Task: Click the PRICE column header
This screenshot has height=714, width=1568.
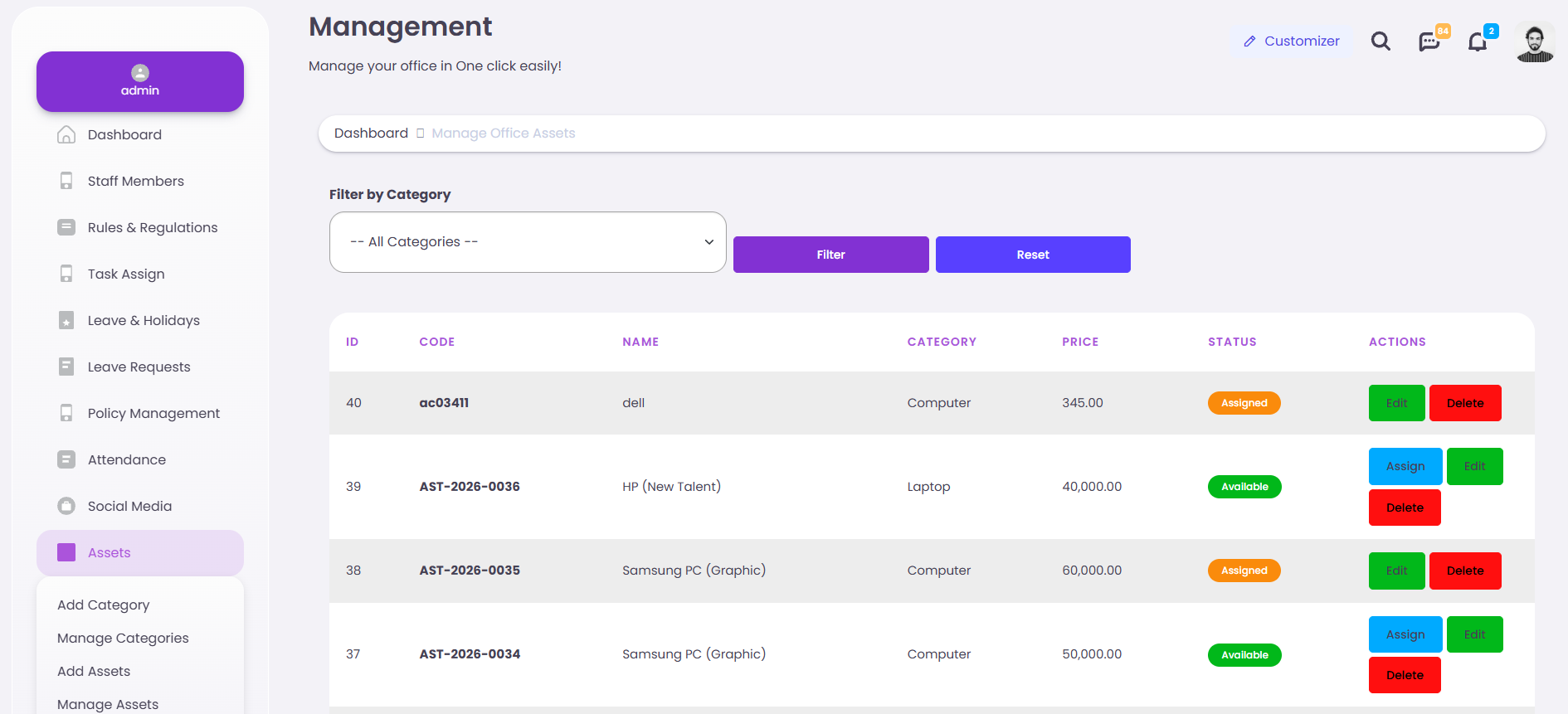Action: [x=1080, y=342]
